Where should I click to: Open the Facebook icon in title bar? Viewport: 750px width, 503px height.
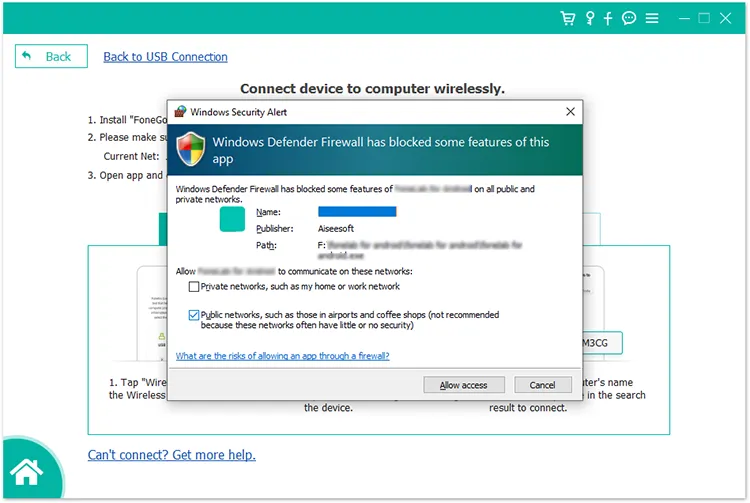[x=608, y=19]
